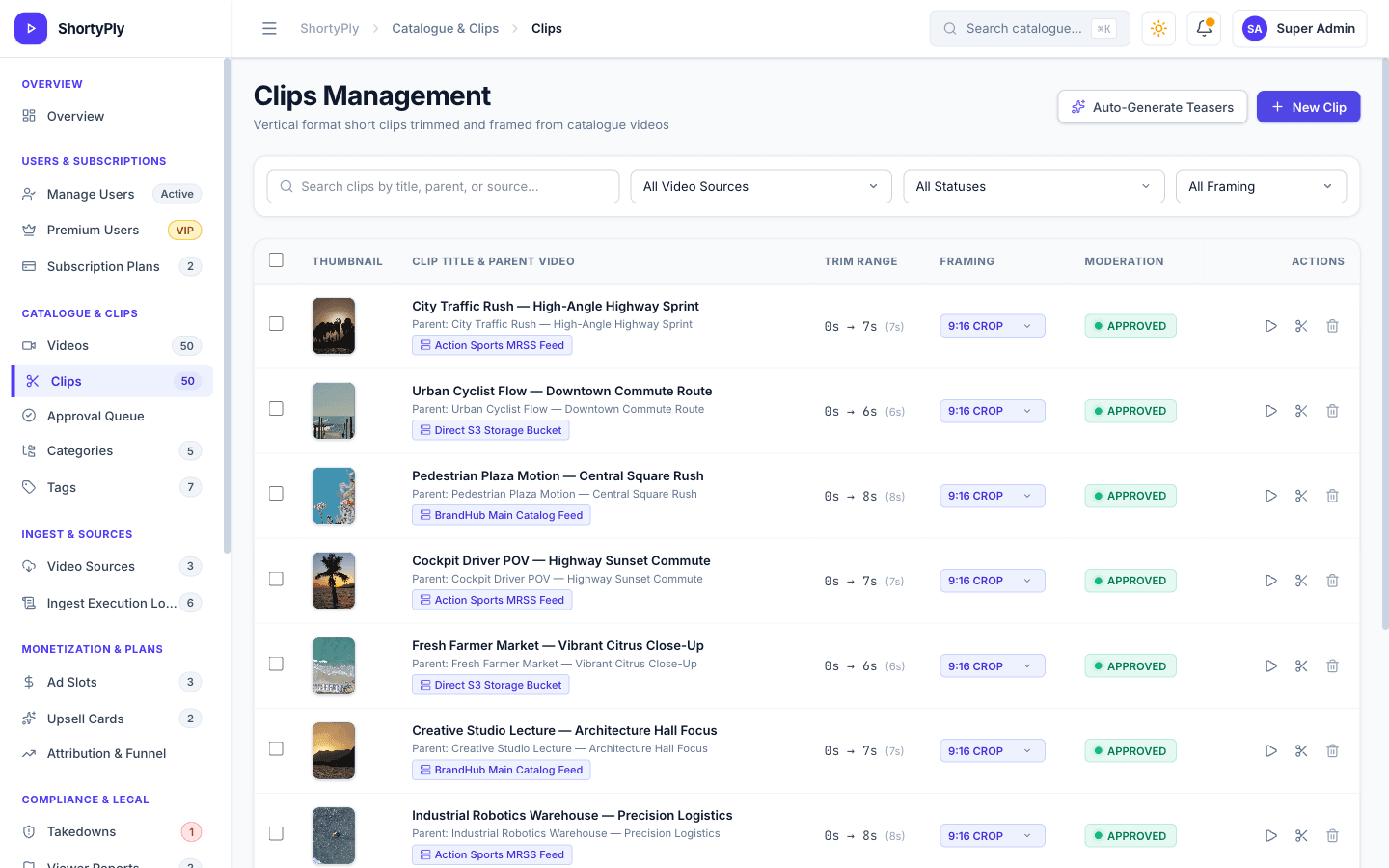The image size is (1389, 868).
Task: Delete the Pedestrian Plaza Motion clip
Action: 1332,496
